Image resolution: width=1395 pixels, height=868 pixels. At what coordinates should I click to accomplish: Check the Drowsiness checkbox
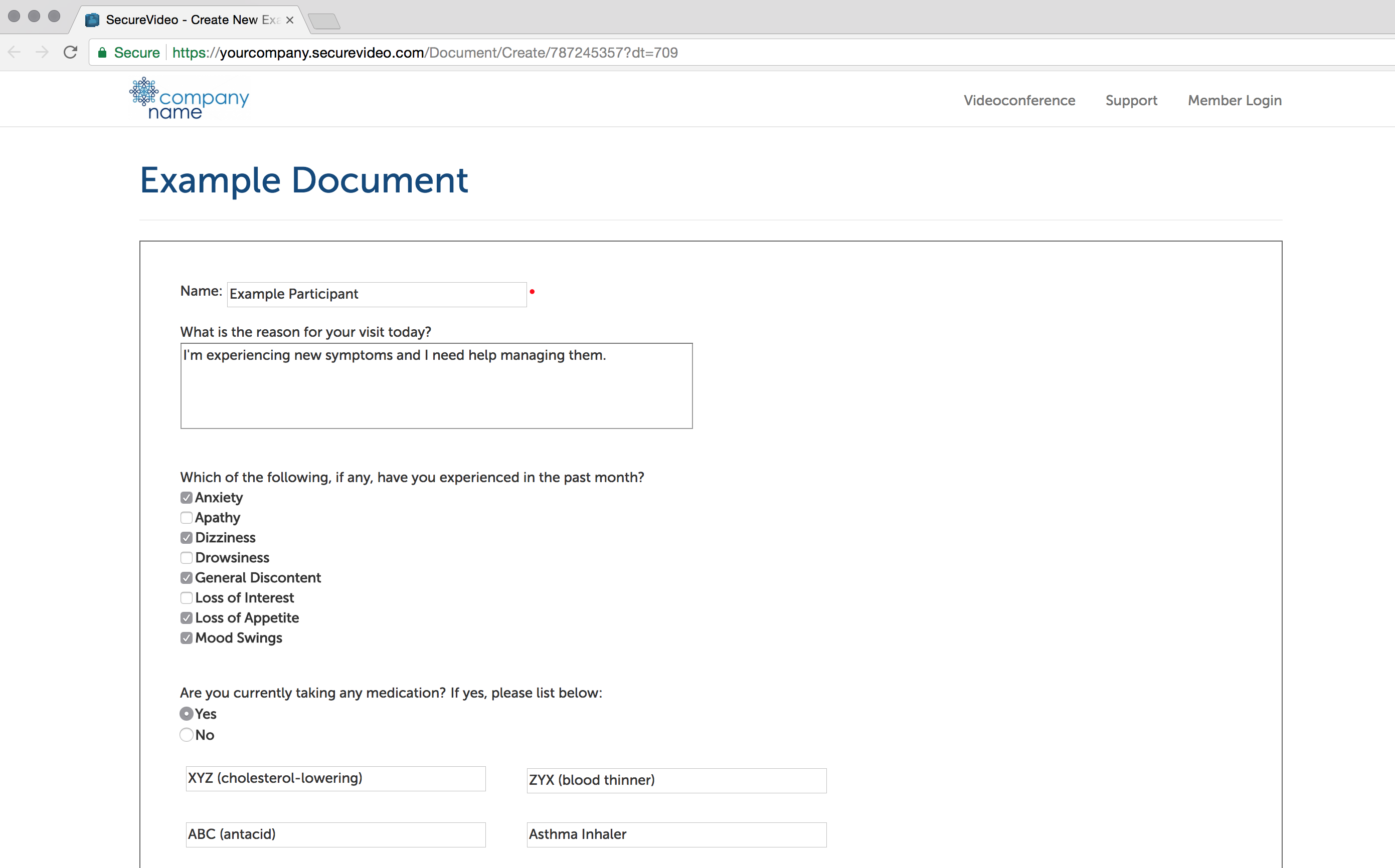point(186,558)
